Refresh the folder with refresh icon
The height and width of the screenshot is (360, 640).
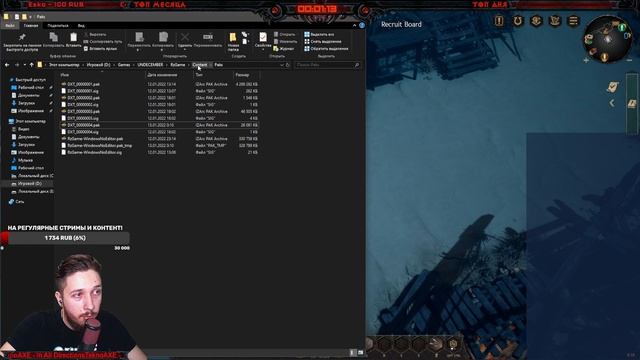click(288, 65)
